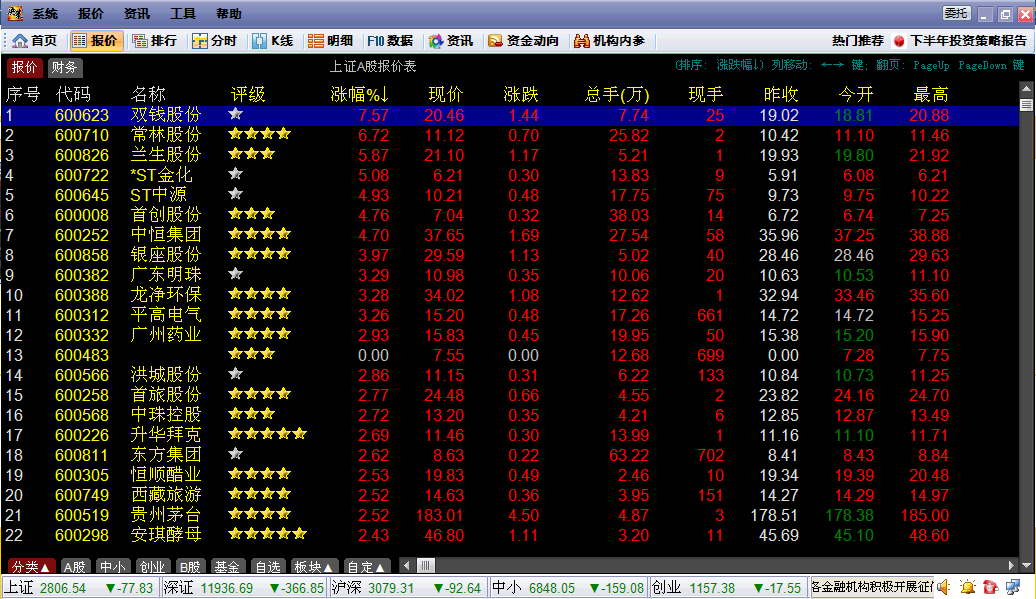Open the K线 candlestick chart
Screen dimensions: 1036x599
pyautogui.click(x=273, y=41)
